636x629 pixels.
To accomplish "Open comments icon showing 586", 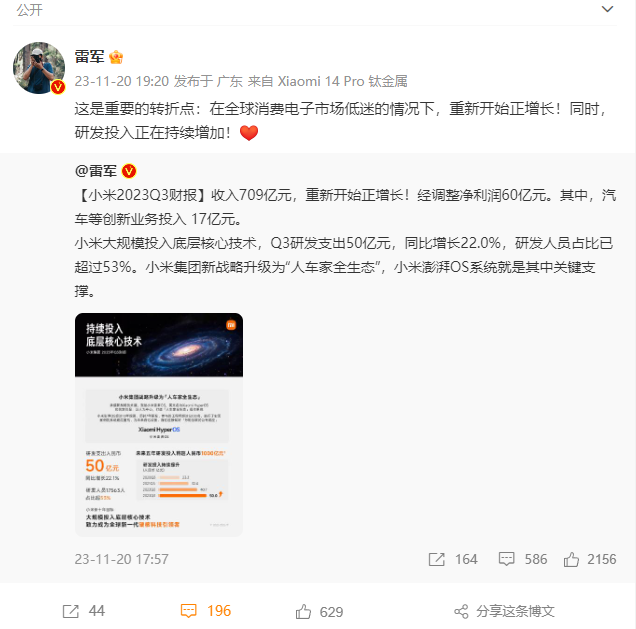I will (506, 559).
